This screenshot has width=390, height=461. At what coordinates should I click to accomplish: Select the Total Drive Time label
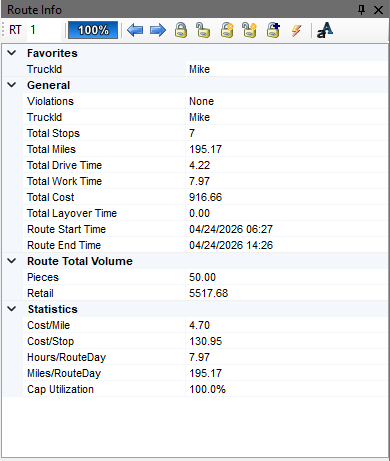pyautogui.click(x=64, y=165)
